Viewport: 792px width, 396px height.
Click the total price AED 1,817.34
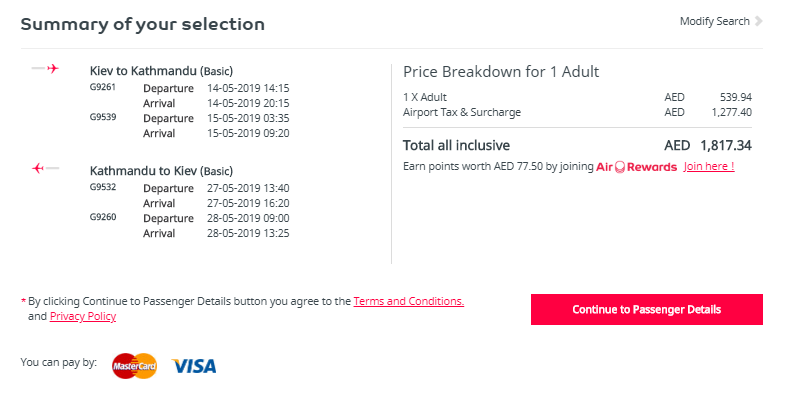[708, 146]
